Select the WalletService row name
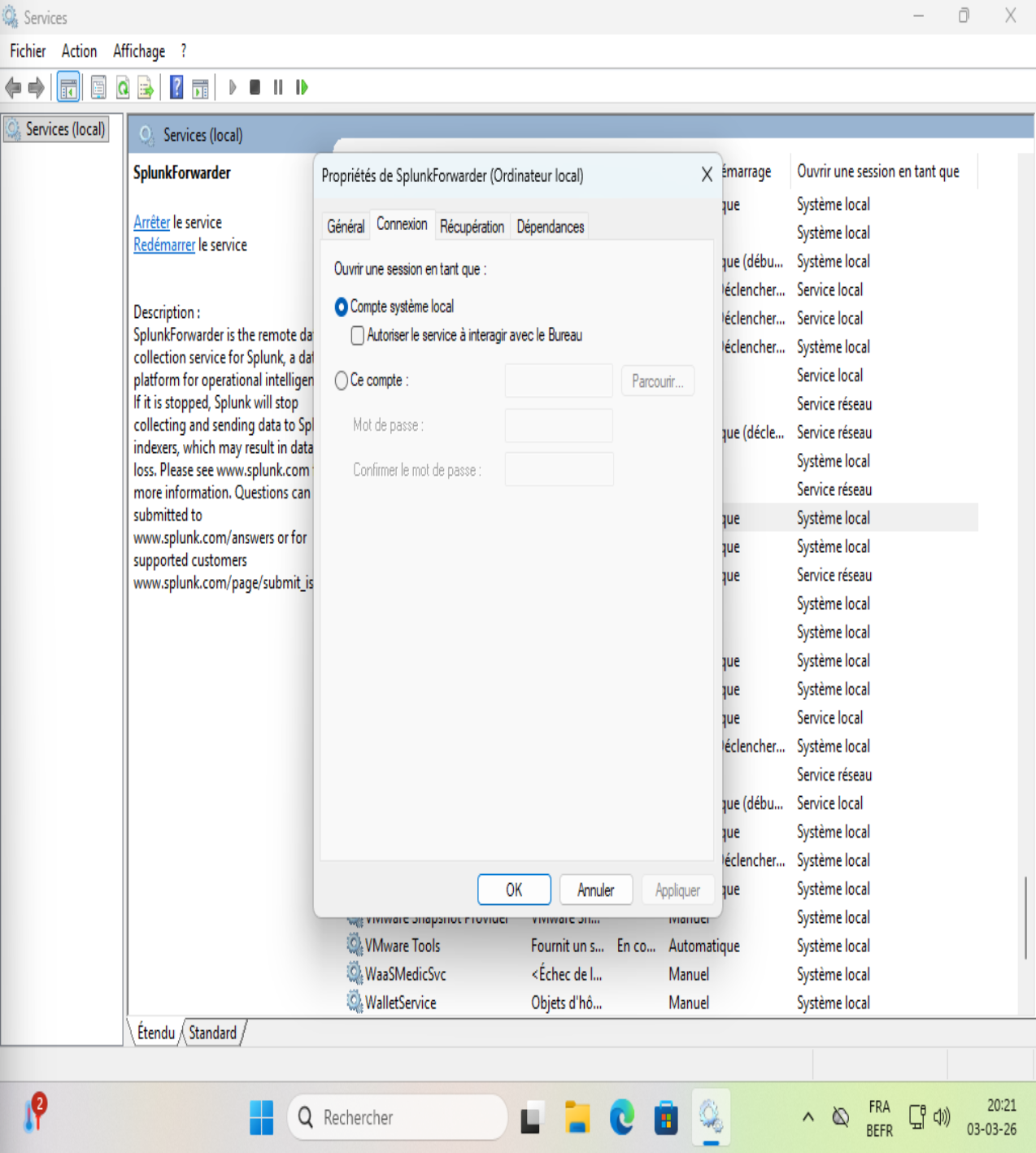This screenshot has height=1153, width=1036. 400,1003
